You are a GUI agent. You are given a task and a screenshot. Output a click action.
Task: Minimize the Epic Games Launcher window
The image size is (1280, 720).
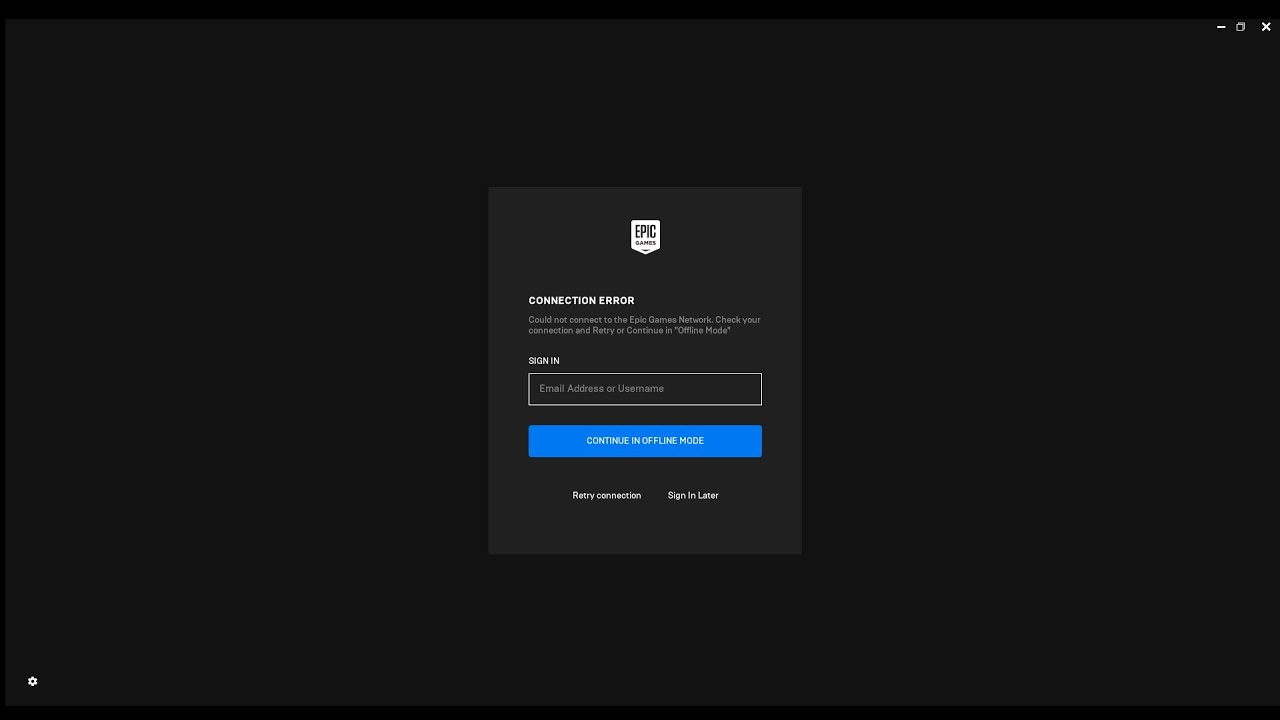tap(1221, 27)
